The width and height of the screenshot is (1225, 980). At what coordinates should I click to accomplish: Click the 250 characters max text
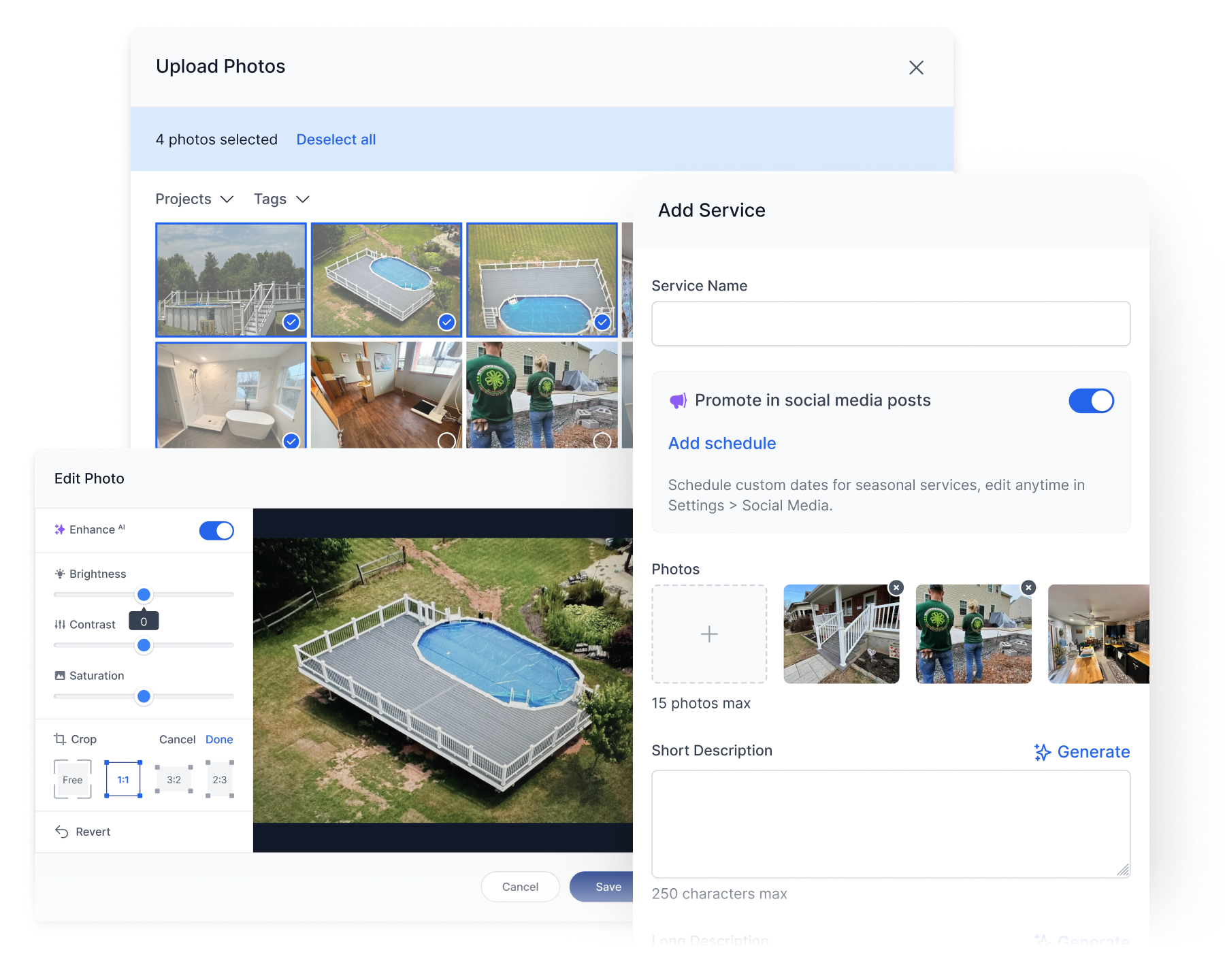tap(719, 894)
